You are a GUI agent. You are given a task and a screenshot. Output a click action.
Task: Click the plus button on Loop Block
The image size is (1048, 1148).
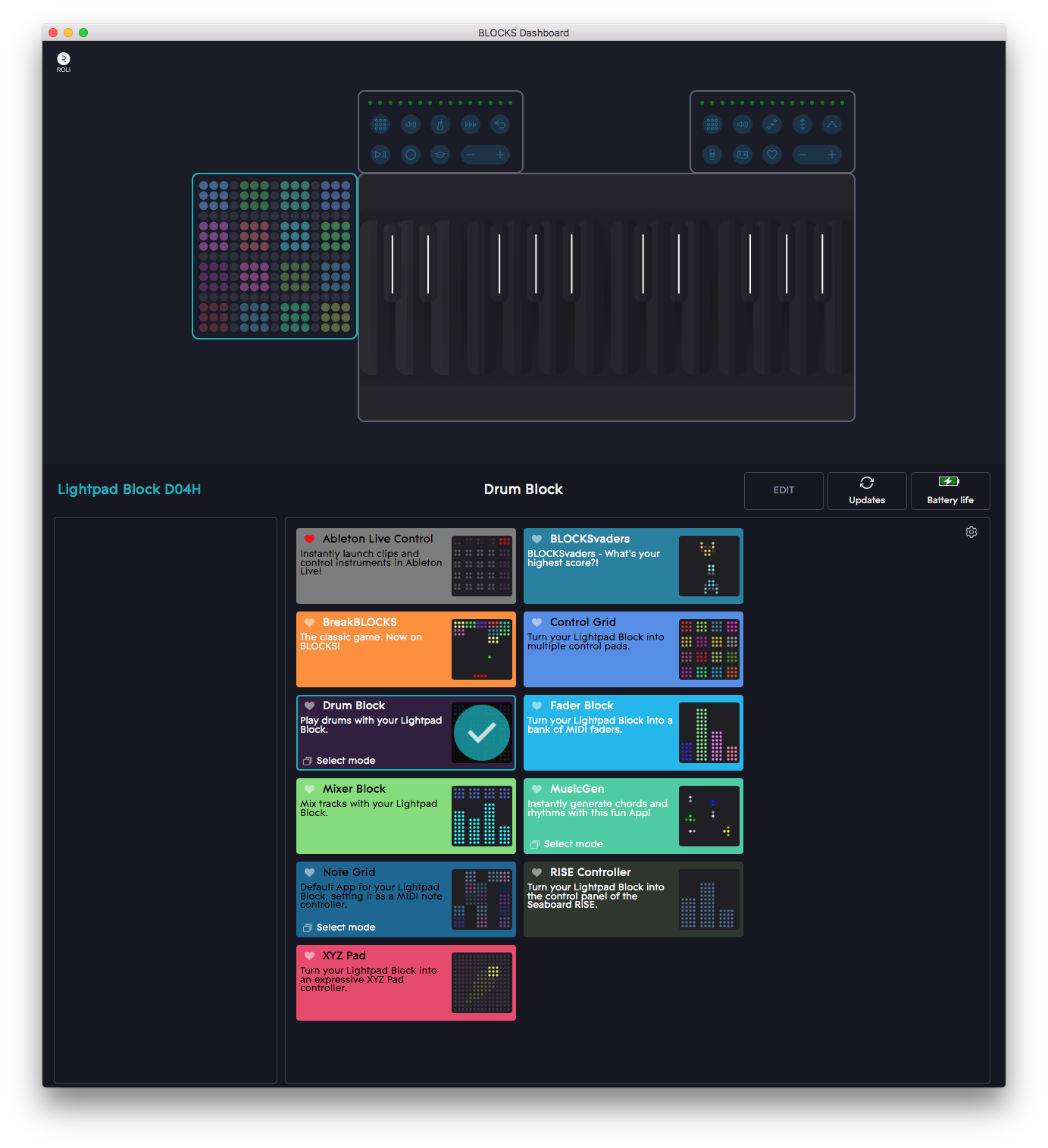(x=500, y=155)
